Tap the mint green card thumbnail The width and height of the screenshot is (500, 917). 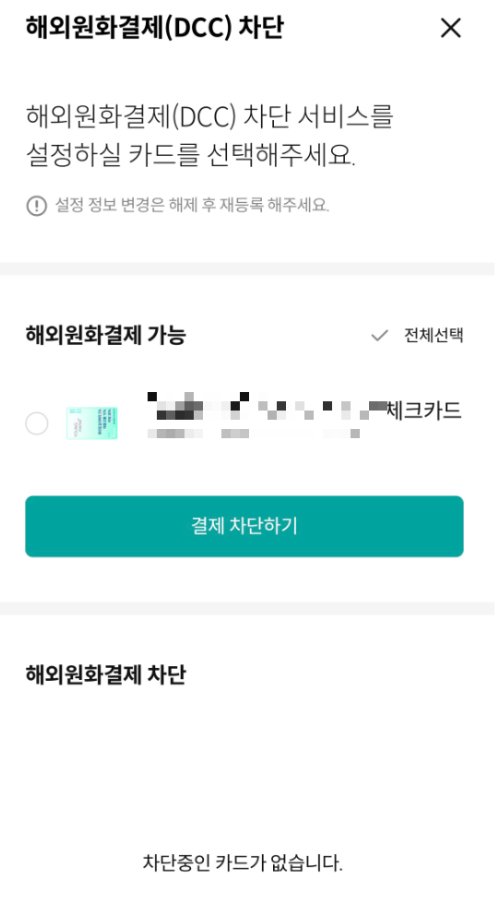pos(92,423)
